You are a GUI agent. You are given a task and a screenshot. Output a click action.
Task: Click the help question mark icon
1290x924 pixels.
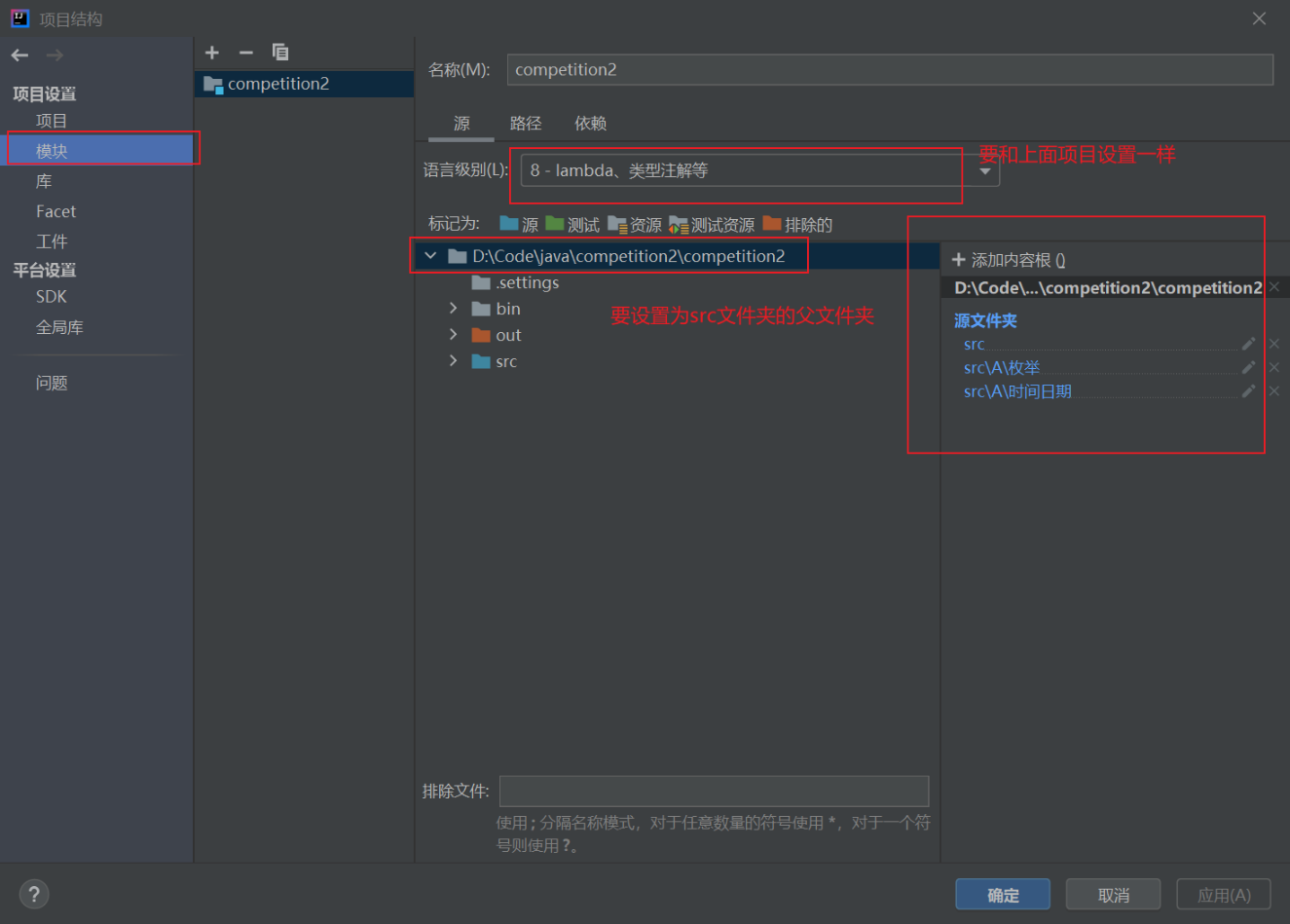[33, 893]
